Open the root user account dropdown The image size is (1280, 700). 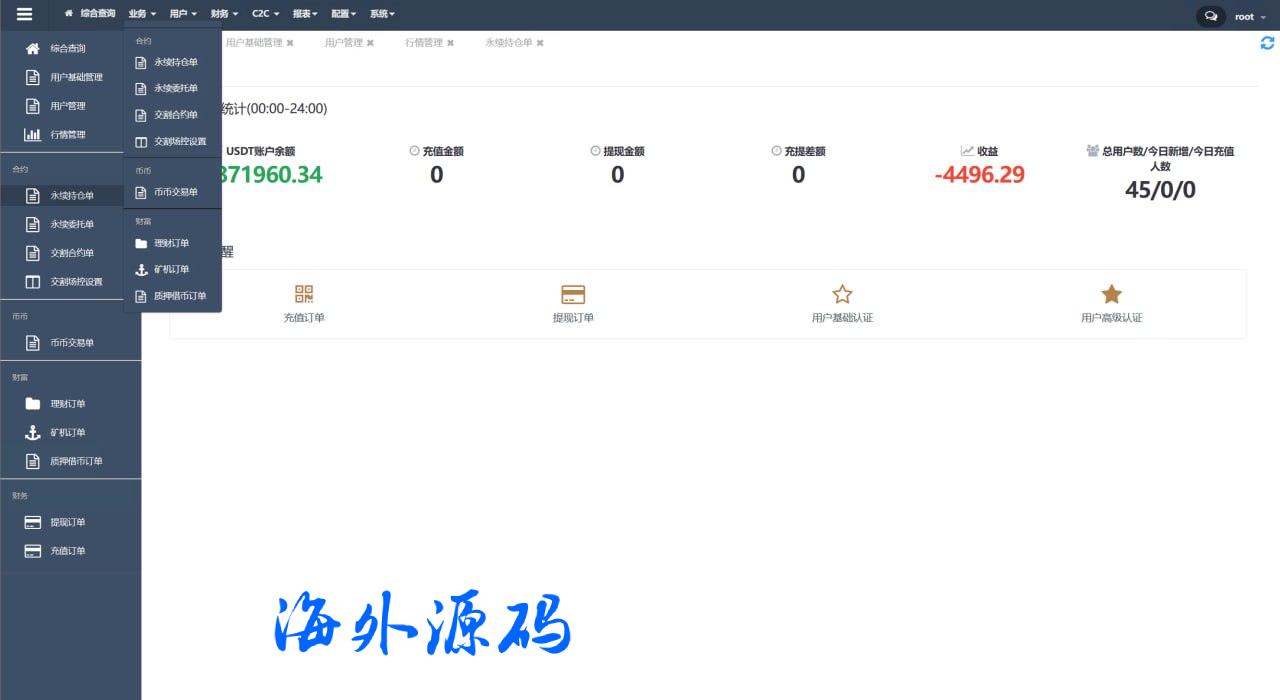1250,17
